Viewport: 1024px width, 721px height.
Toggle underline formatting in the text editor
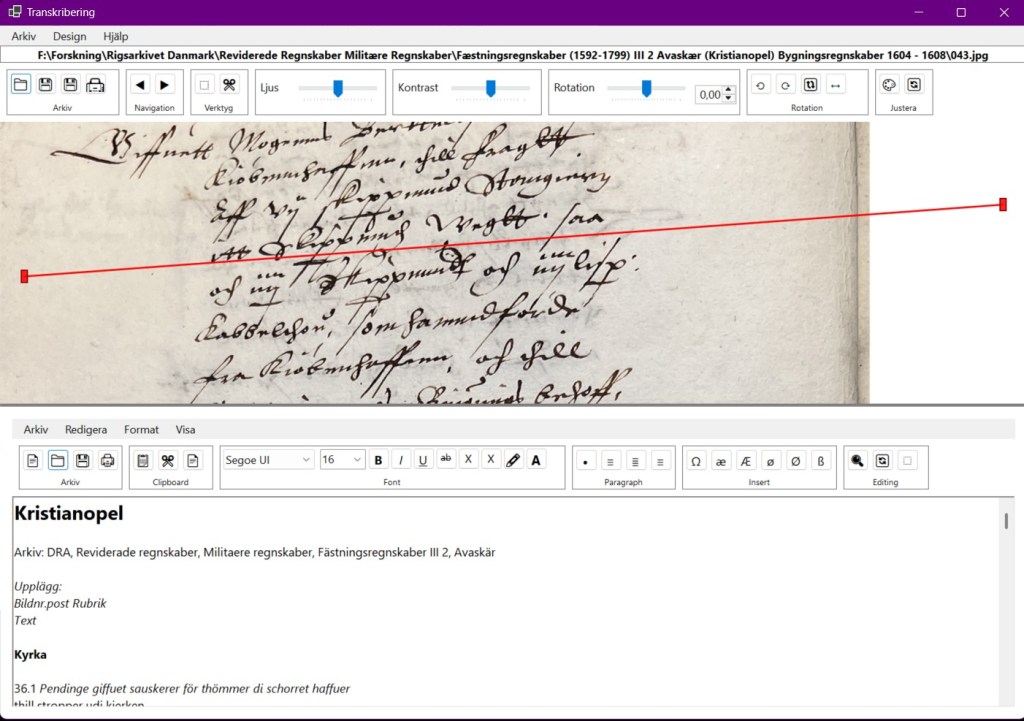[x=423, y=460]
